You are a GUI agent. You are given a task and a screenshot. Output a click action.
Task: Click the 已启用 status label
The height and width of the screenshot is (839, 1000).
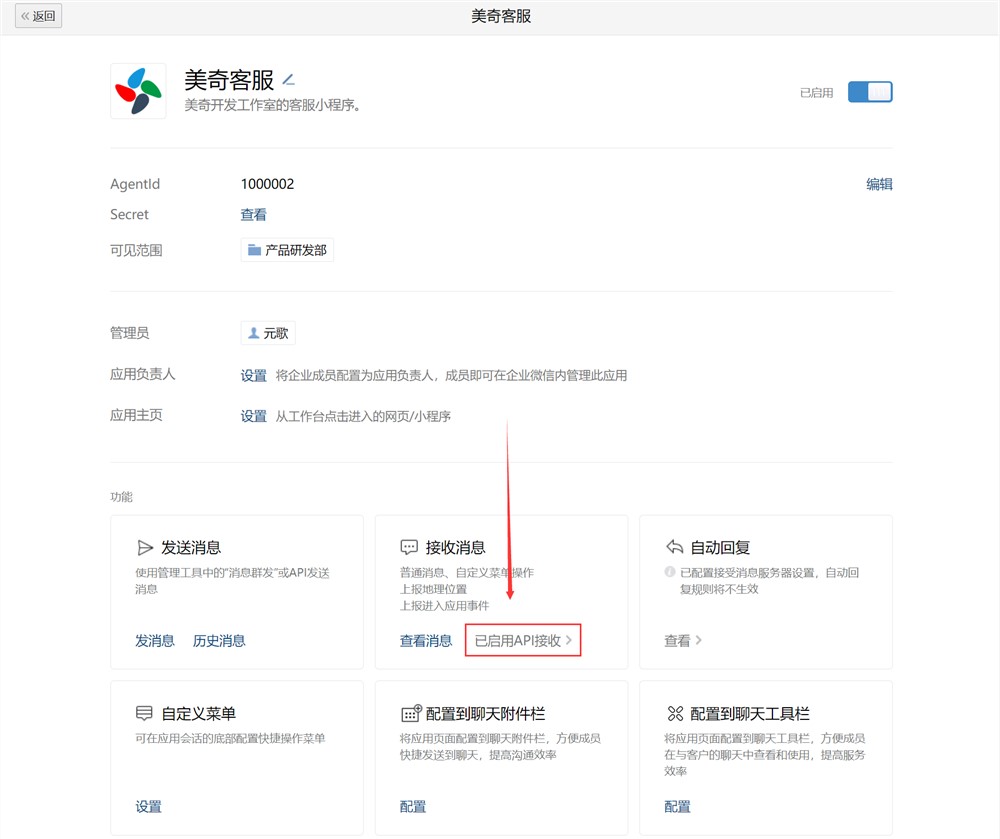click(x=816, y=93)
